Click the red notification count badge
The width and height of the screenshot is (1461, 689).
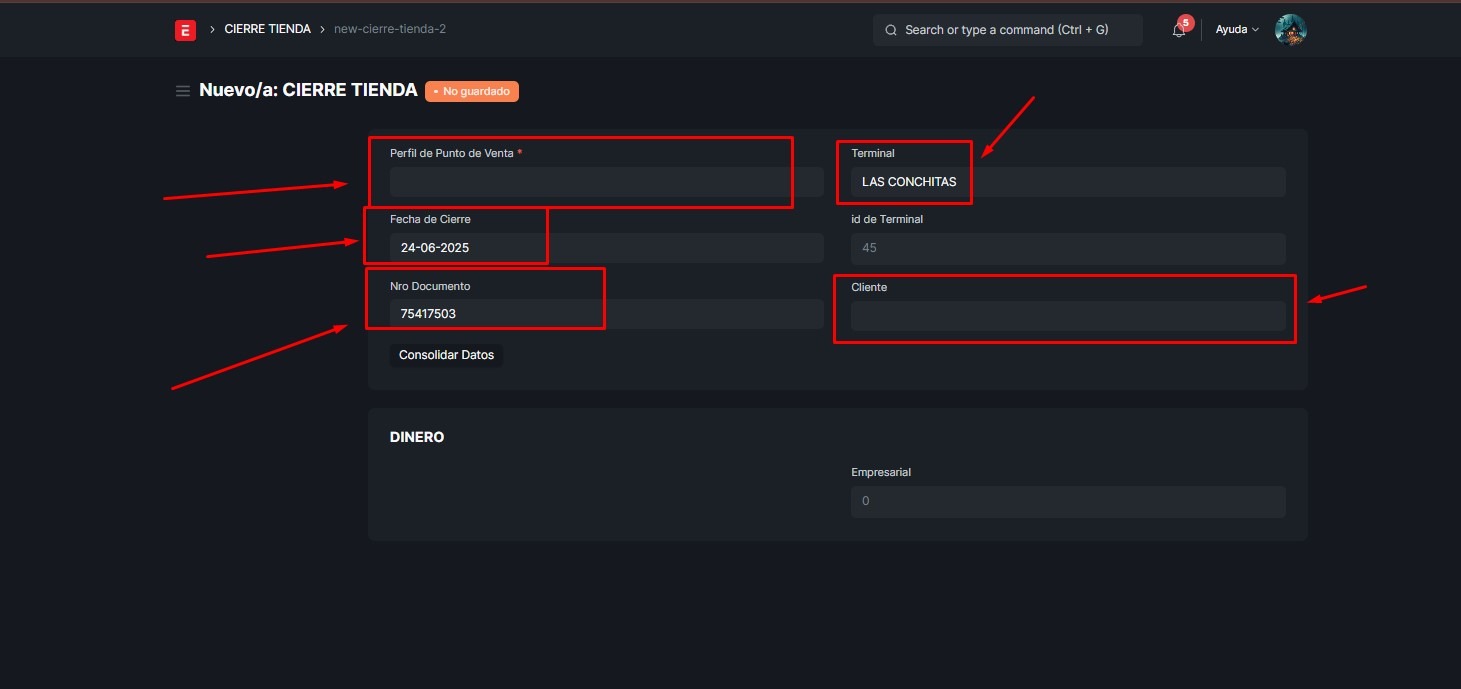click(1186, 22)
